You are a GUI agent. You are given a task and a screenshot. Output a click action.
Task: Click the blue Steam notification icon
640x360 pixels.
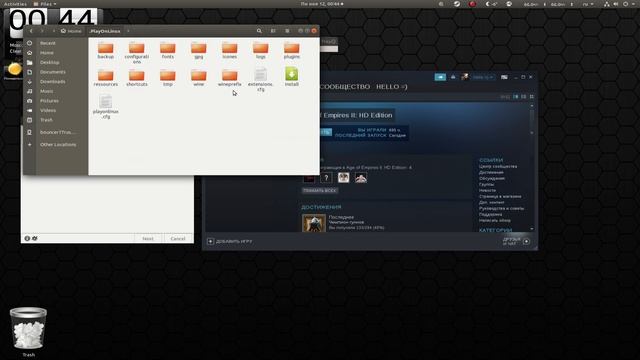[x=440, y=77]
